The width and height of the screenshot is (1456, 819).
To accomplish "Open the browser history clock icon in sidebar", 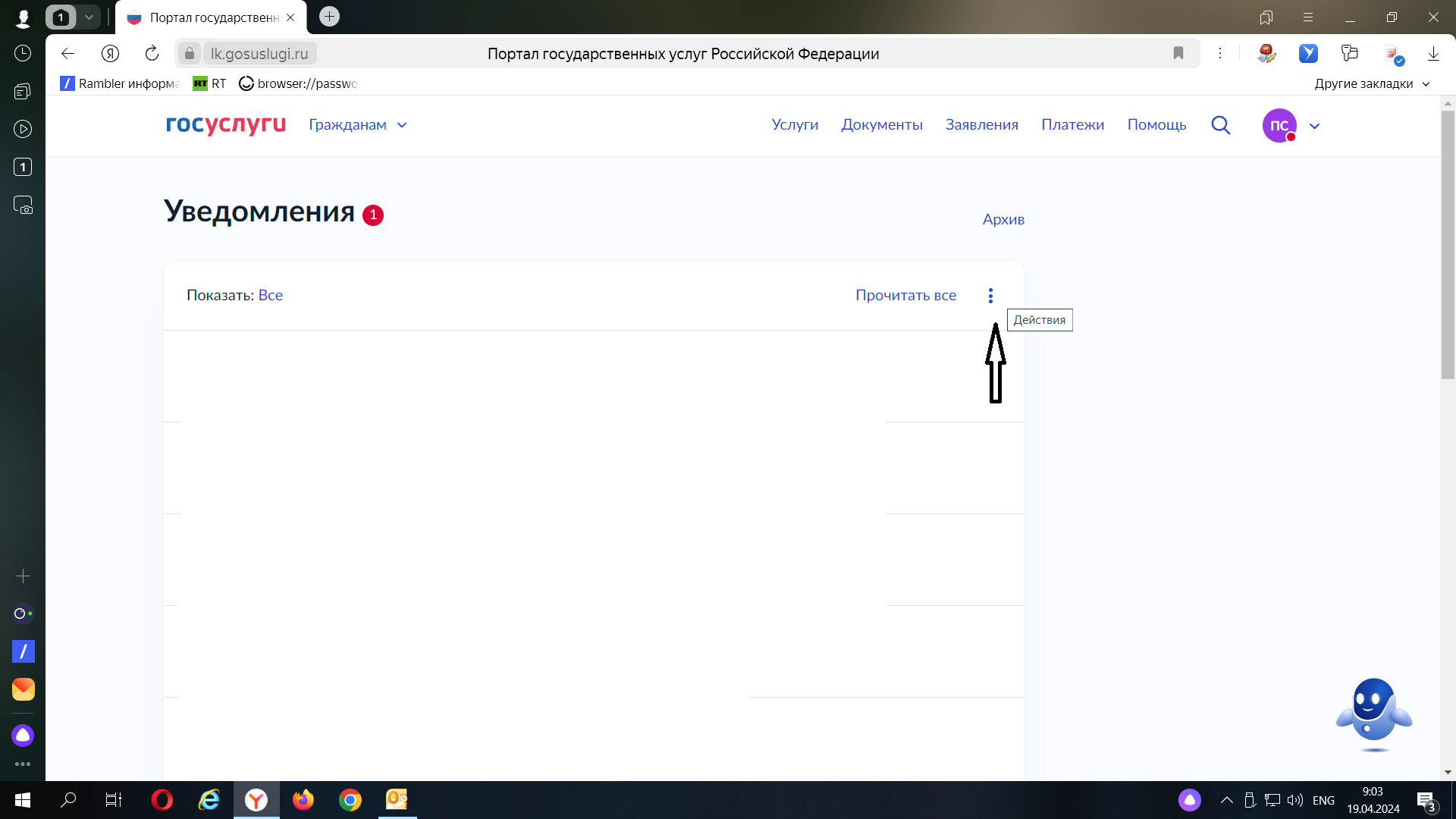I will click(x=23, y=53).
